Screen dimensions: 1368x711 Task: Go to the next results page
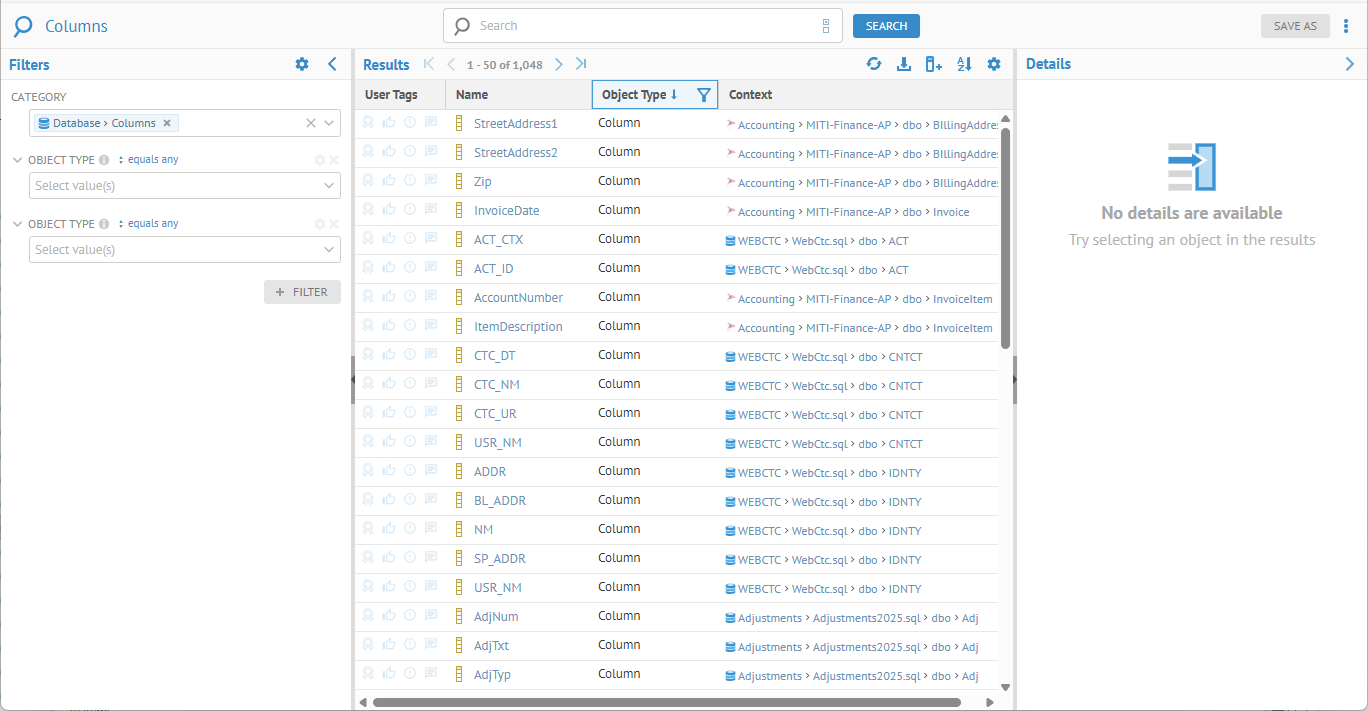[559, 64]
